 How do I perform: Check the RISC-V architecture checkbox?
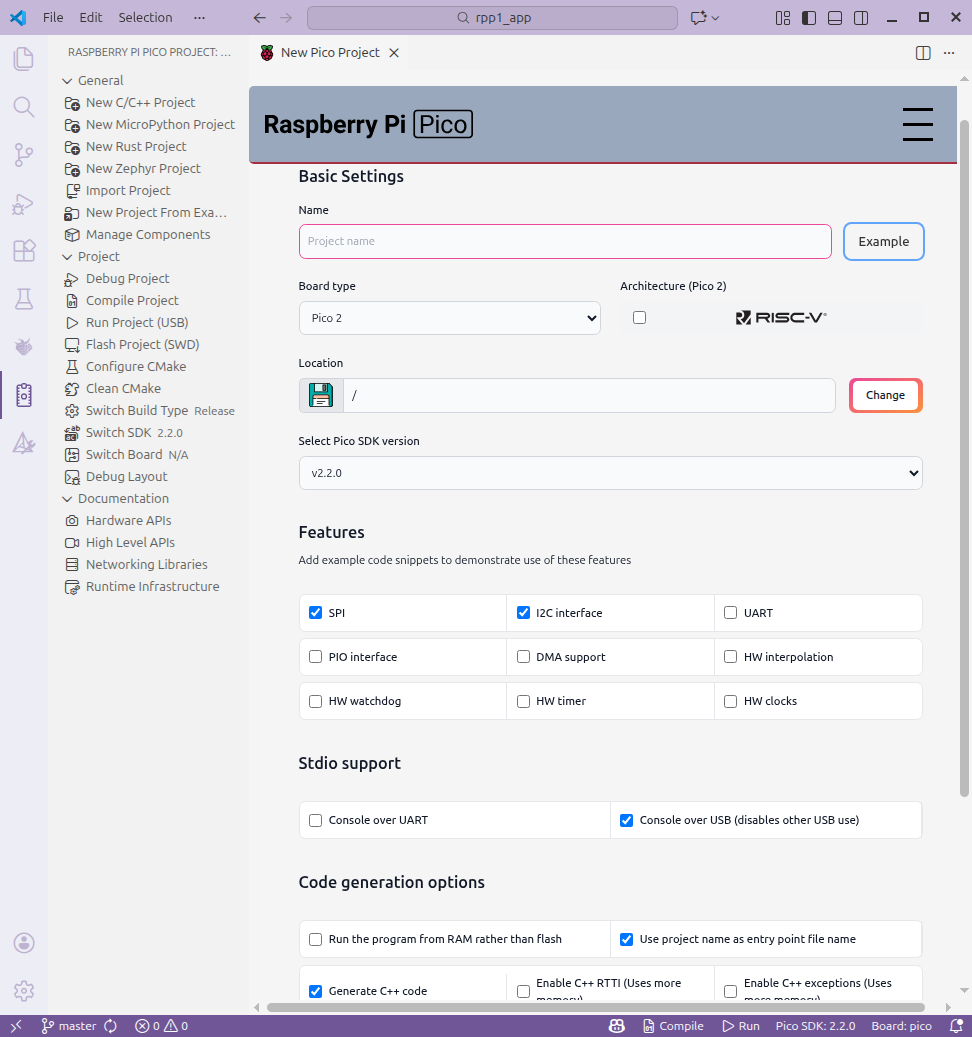click(639, 317)
